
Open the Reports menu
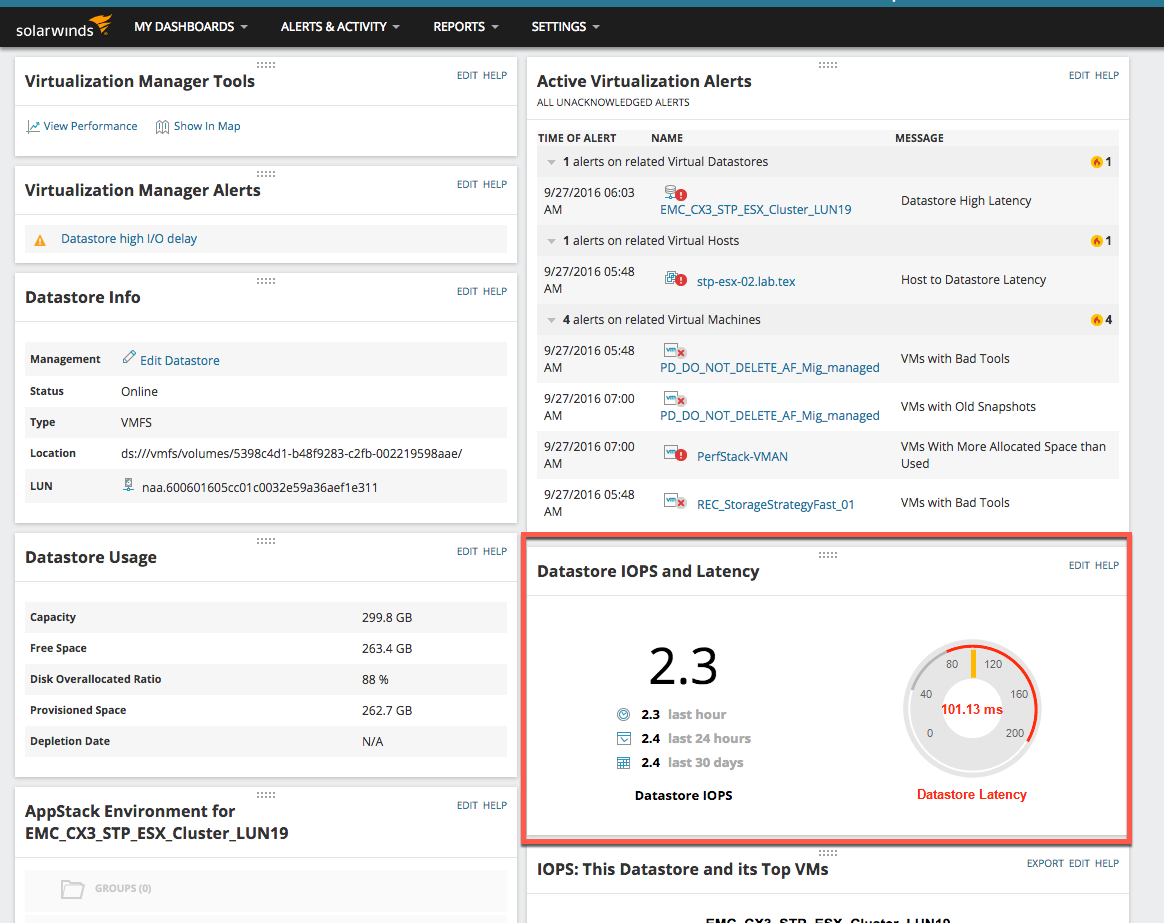465,27
